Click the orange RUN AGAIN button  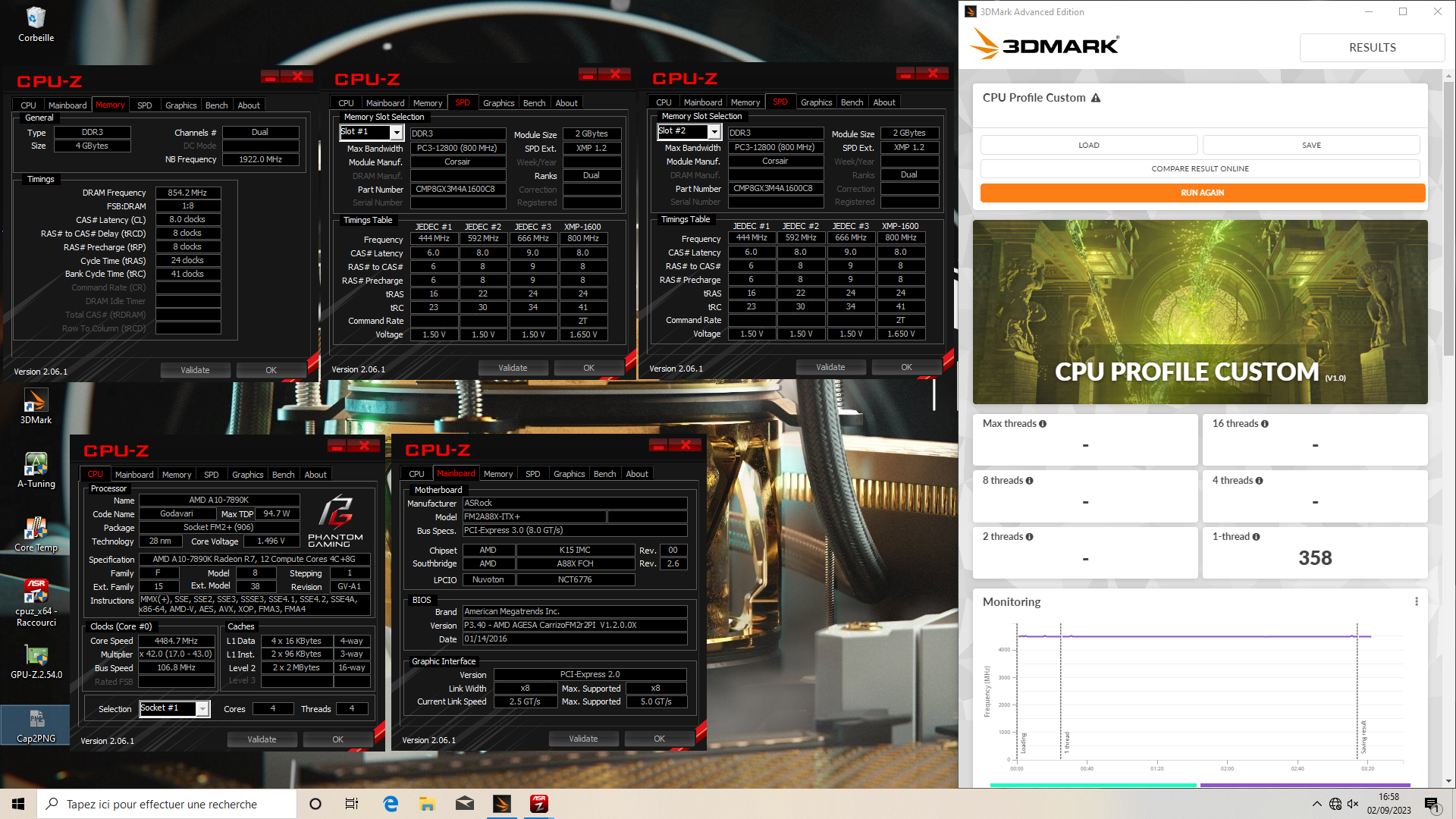[1203, 193]
